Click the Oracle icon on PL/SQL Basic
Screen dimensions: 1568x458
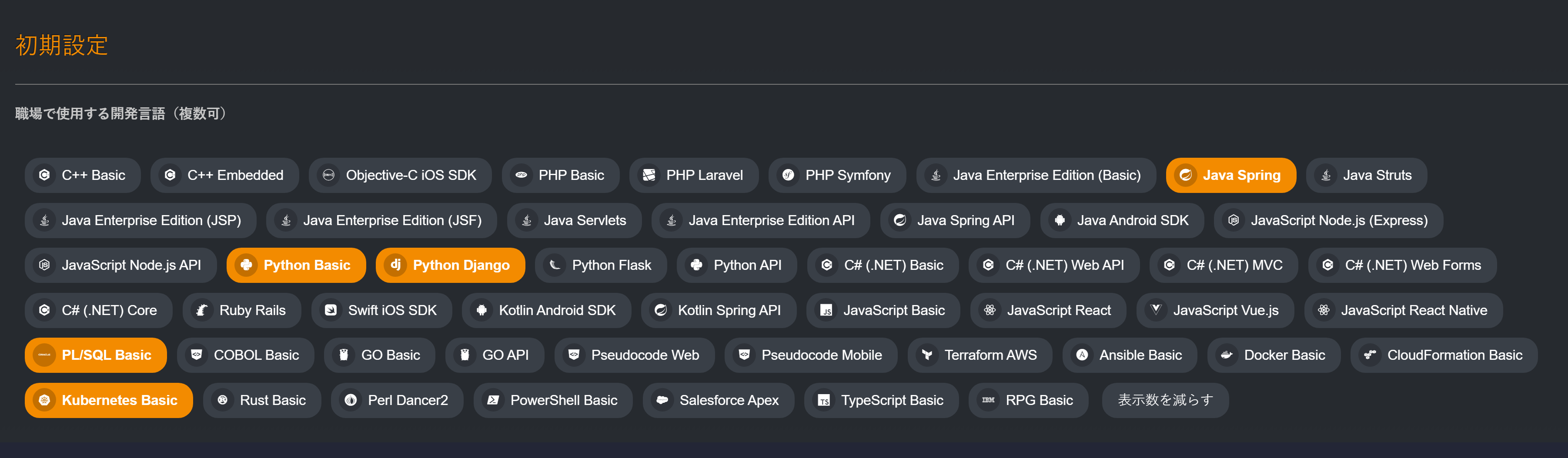(44, 355)
